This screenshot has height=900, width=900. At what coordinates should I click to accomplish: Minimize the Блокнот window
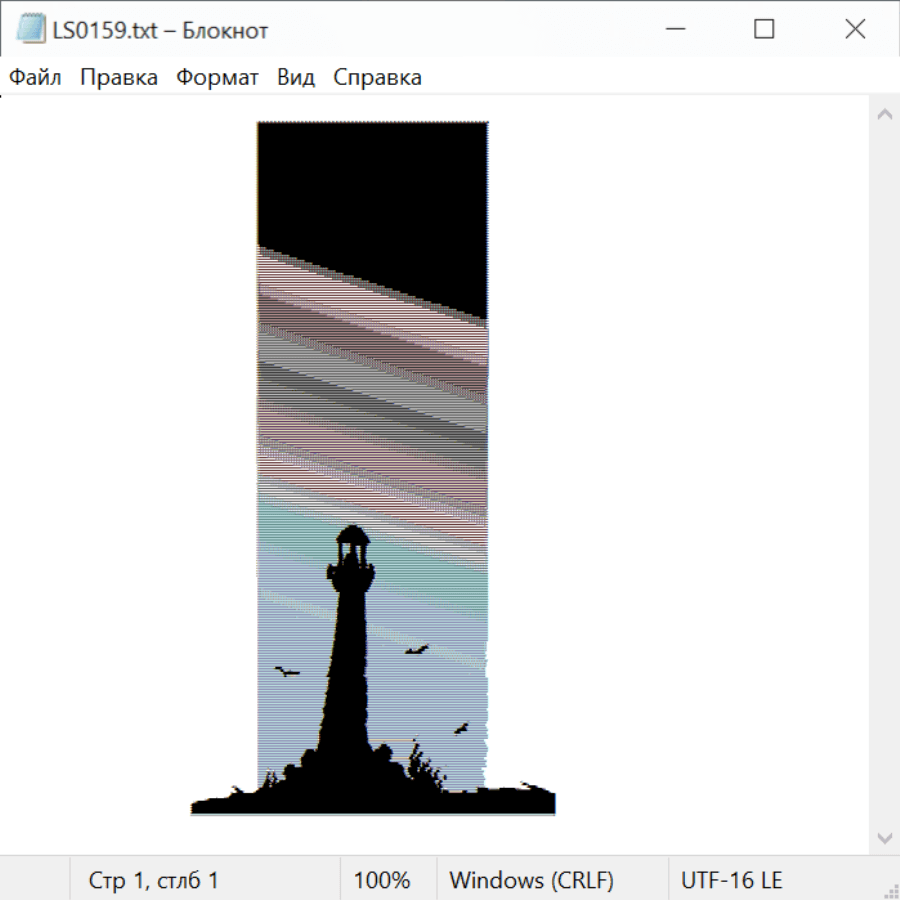coord(673,30)
